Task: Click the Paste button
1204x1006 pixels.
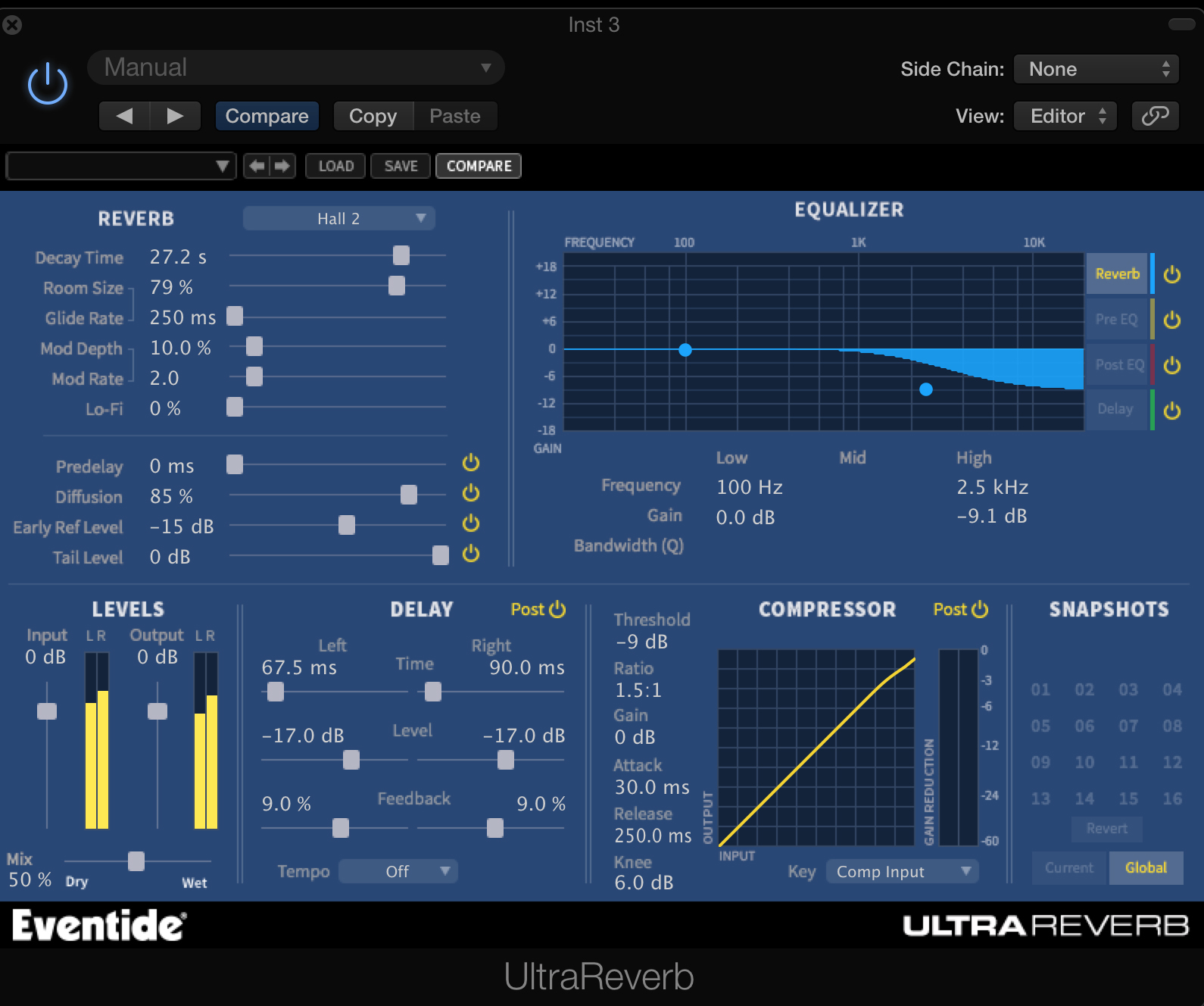Action: [x=455, y=116]
